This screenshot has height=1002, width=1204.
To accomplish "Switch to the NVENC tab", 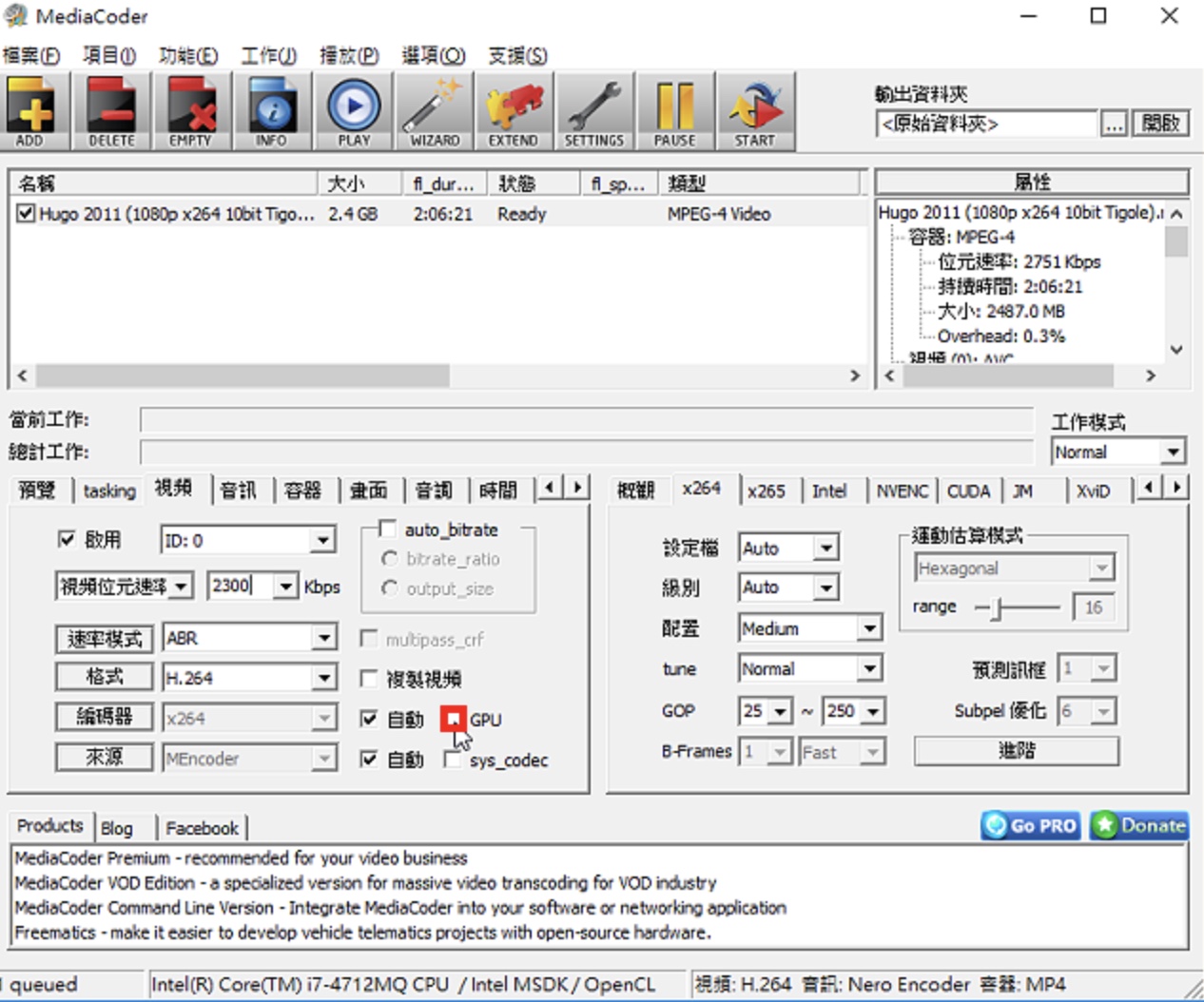I will coord(902,491).
